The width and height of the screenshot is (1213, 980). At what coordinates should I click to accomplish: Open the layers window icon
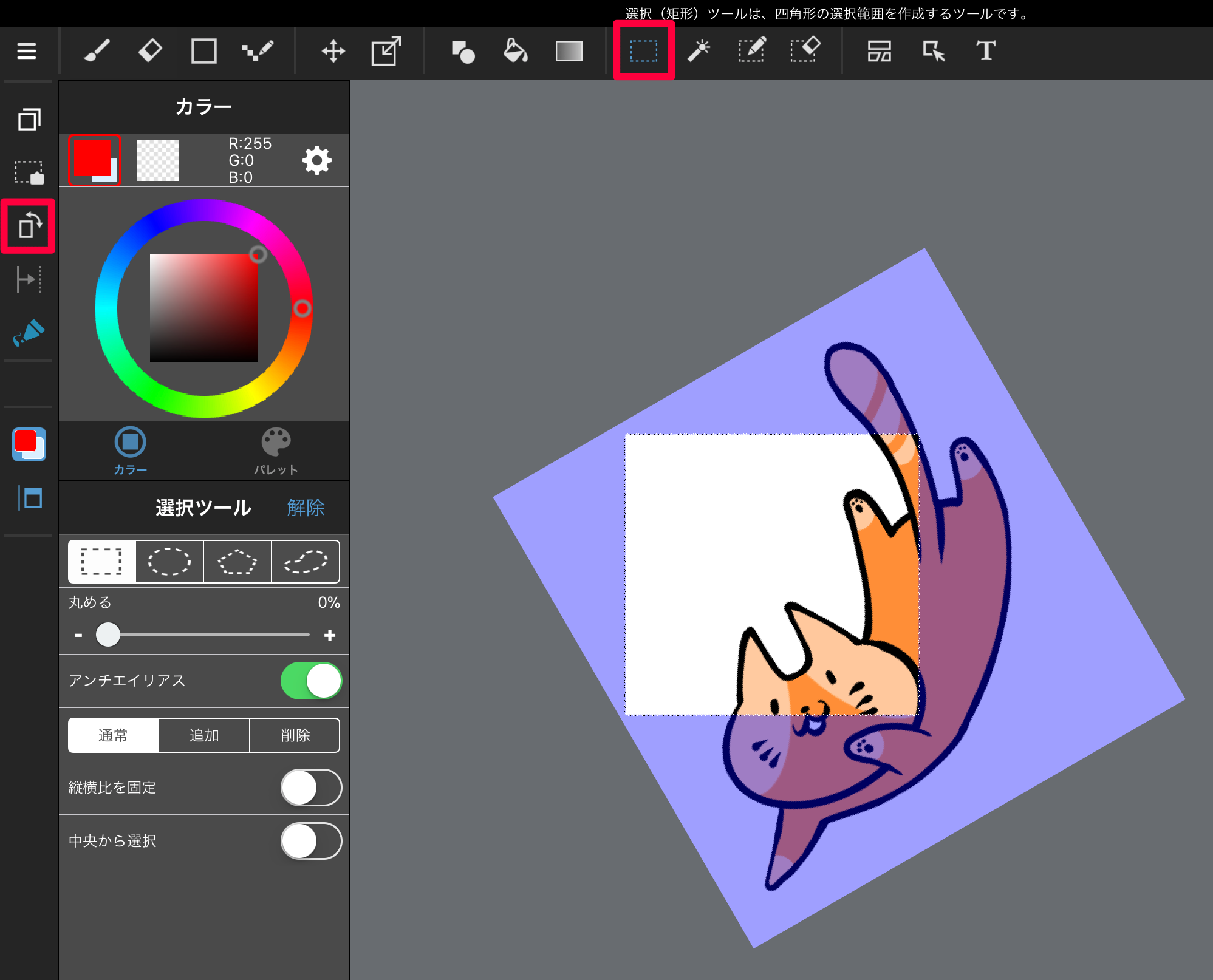click(29, 119)
